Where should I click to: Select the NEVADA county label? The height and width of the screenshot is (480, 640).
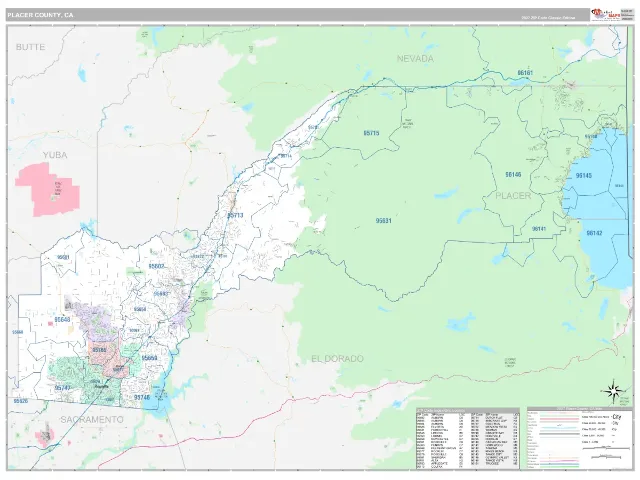[x=415, y=59]
